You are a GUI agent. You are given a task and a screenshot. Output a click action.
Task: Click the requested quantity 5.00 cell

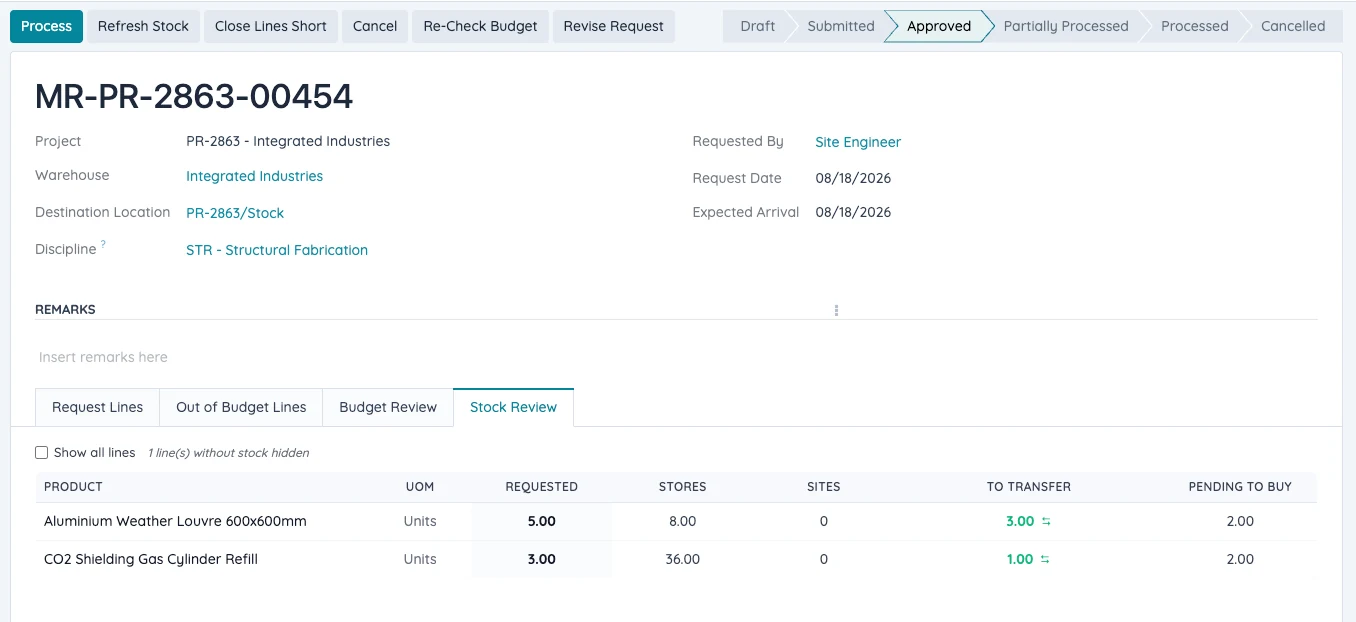[x=541, y=521]
